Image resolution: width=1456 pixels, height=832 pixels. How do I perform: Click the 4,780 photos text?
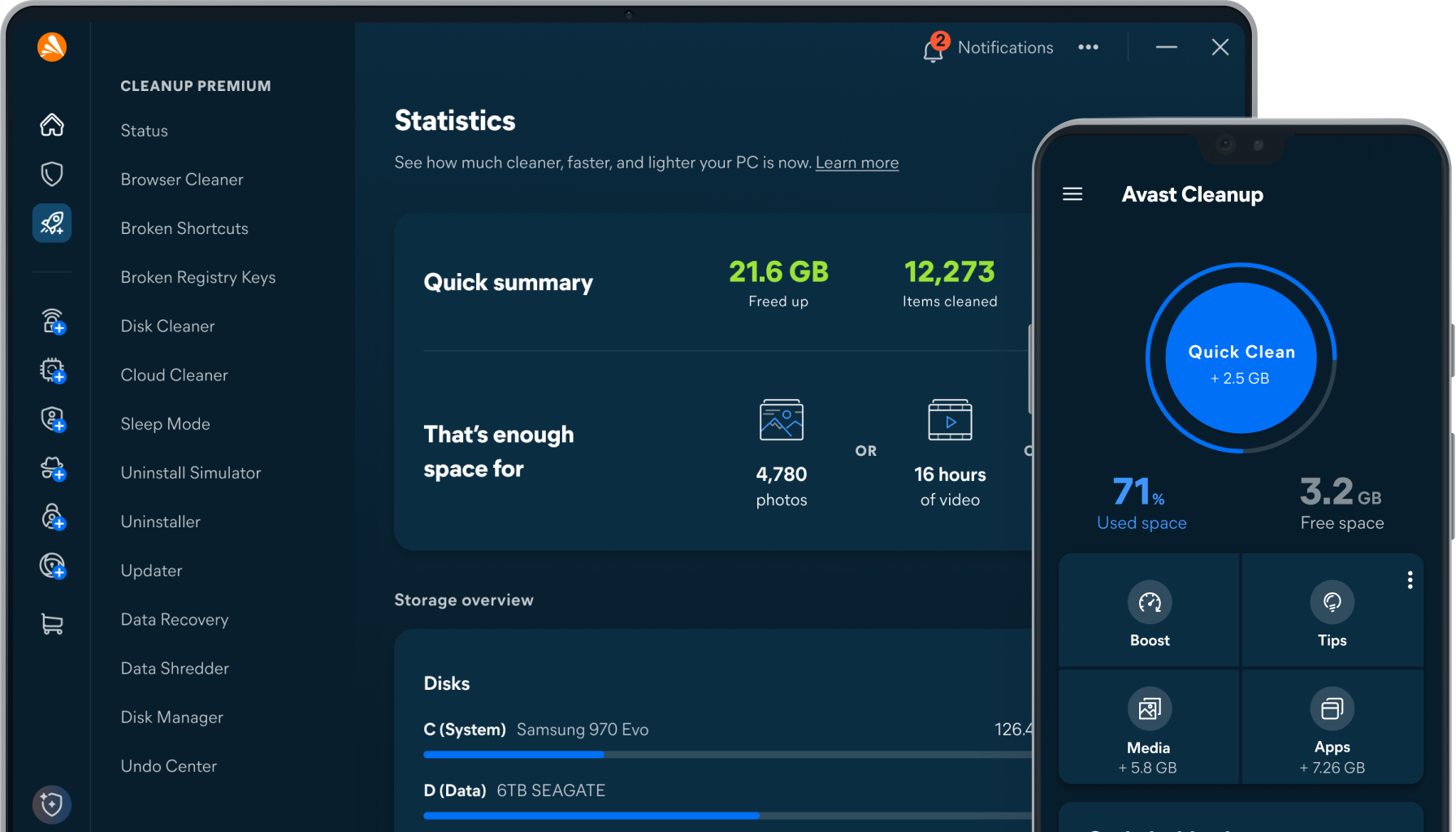[782, 487]
